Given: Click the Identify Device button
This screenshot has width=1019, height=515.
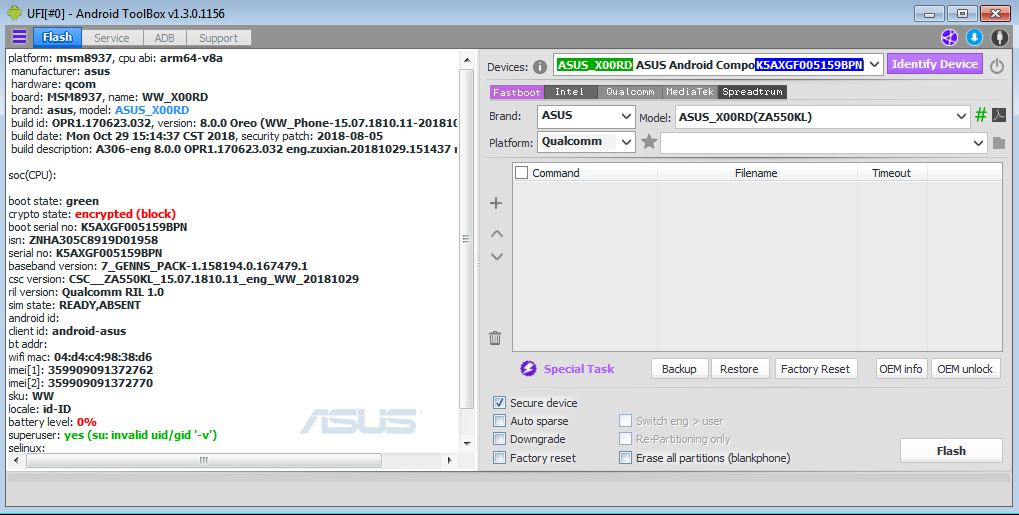Looking at the screenshot, I should (935, 64).
